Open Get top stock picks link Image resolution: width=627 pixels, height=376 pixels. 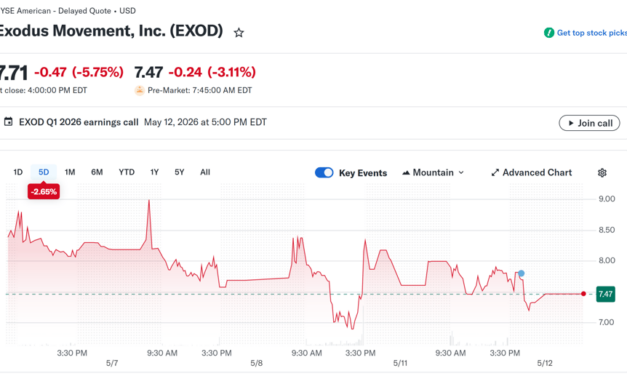coord(592,33)
